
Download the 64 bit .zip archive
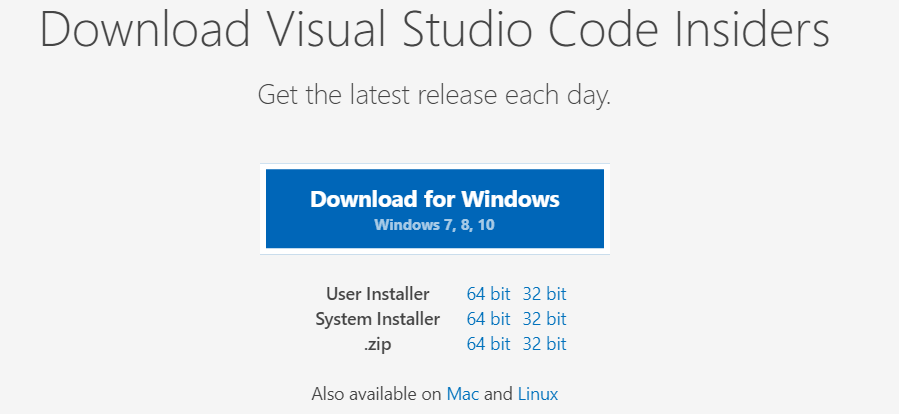[488, 344]
